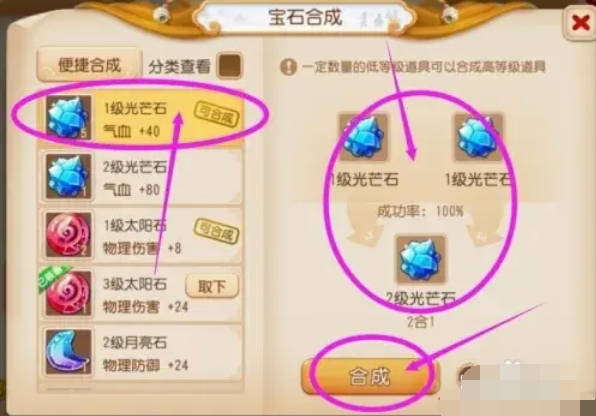Click the 2级光芒石 result gem slot
The image size is (596, 416).
421,260
